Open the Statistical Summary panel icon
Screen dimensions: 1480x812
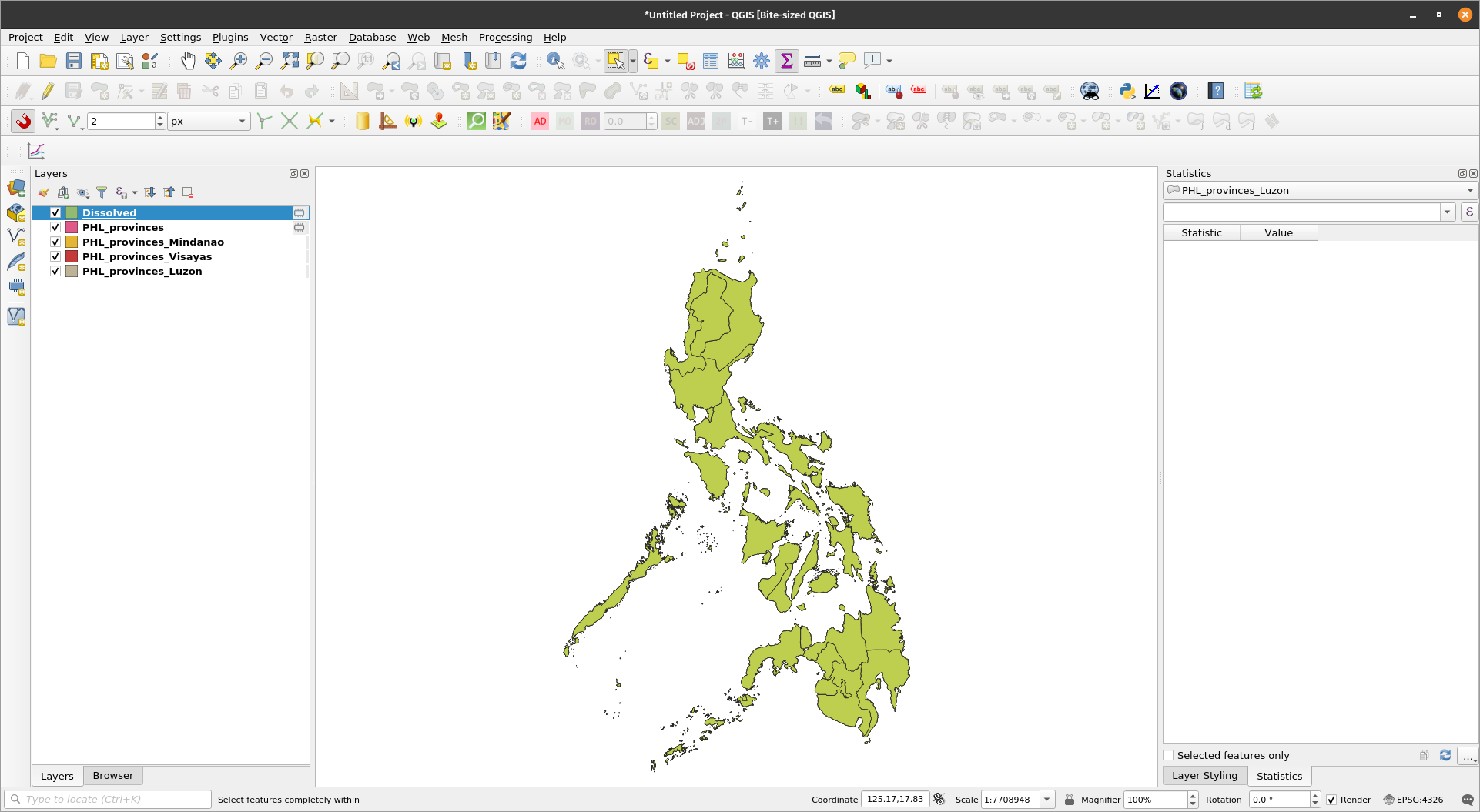(786, 61)
